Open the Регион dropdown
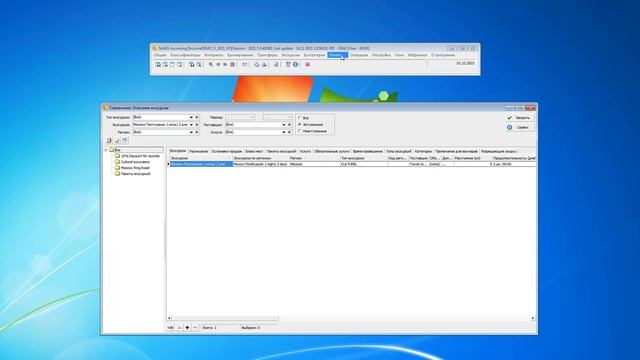Viewport: 640px width, 360px height. 191,132
